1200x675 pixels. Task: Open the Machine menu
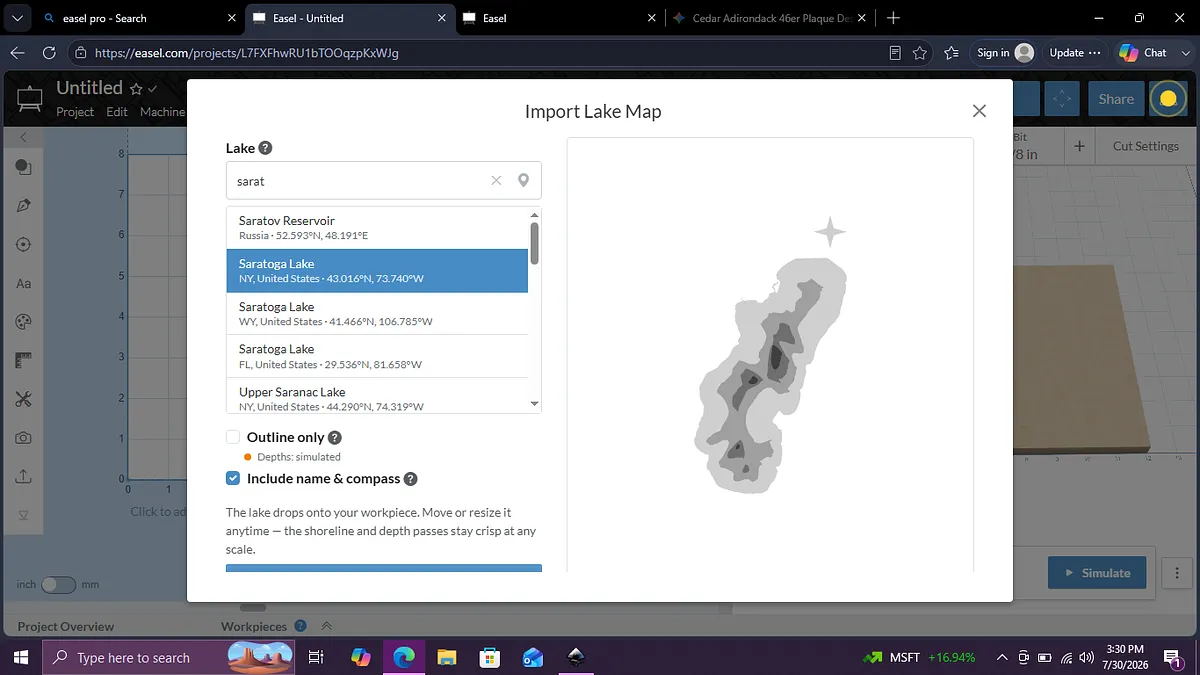(x=162, y=112)
